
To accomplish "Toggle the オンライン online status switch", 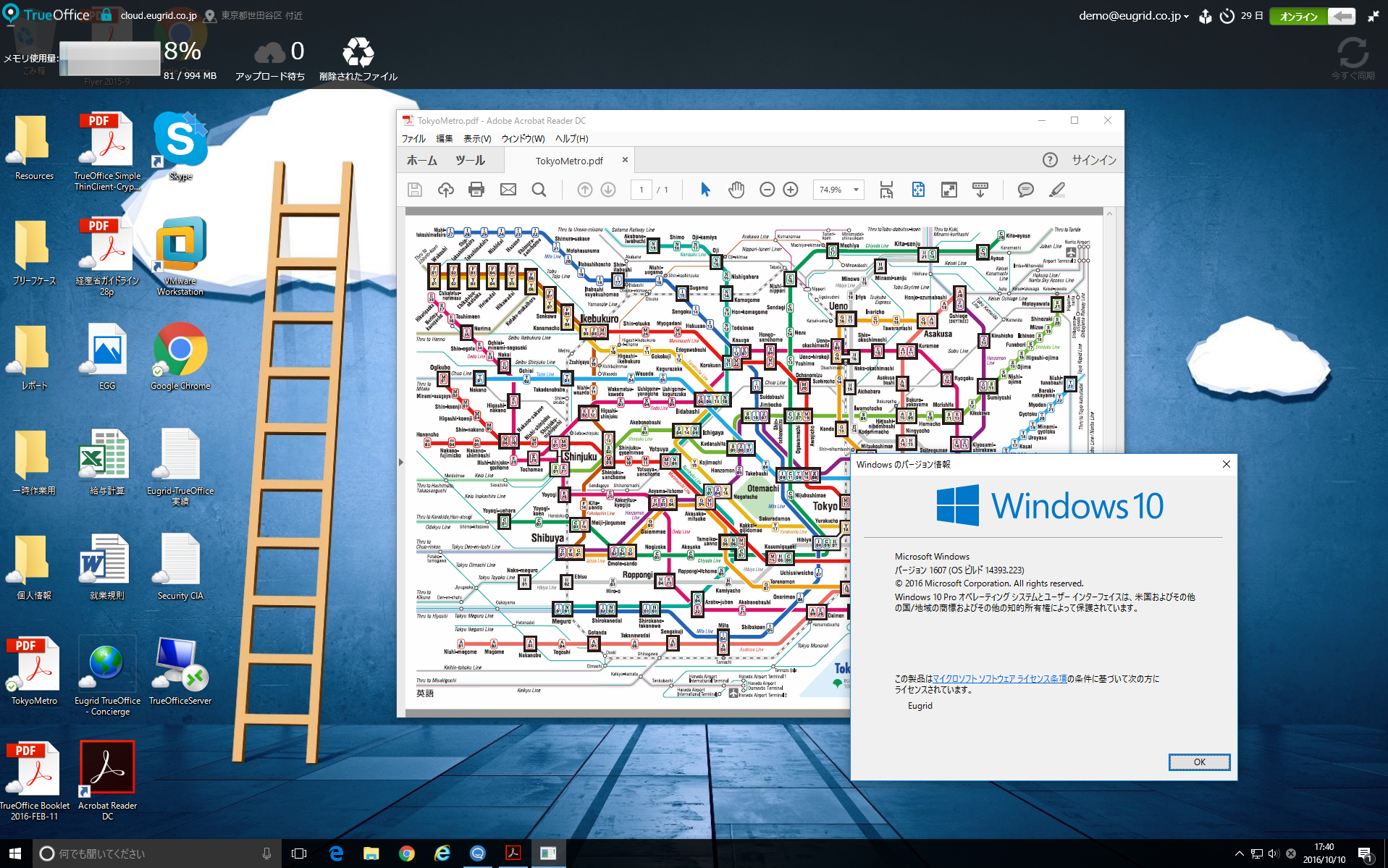I will (1312, 16).
